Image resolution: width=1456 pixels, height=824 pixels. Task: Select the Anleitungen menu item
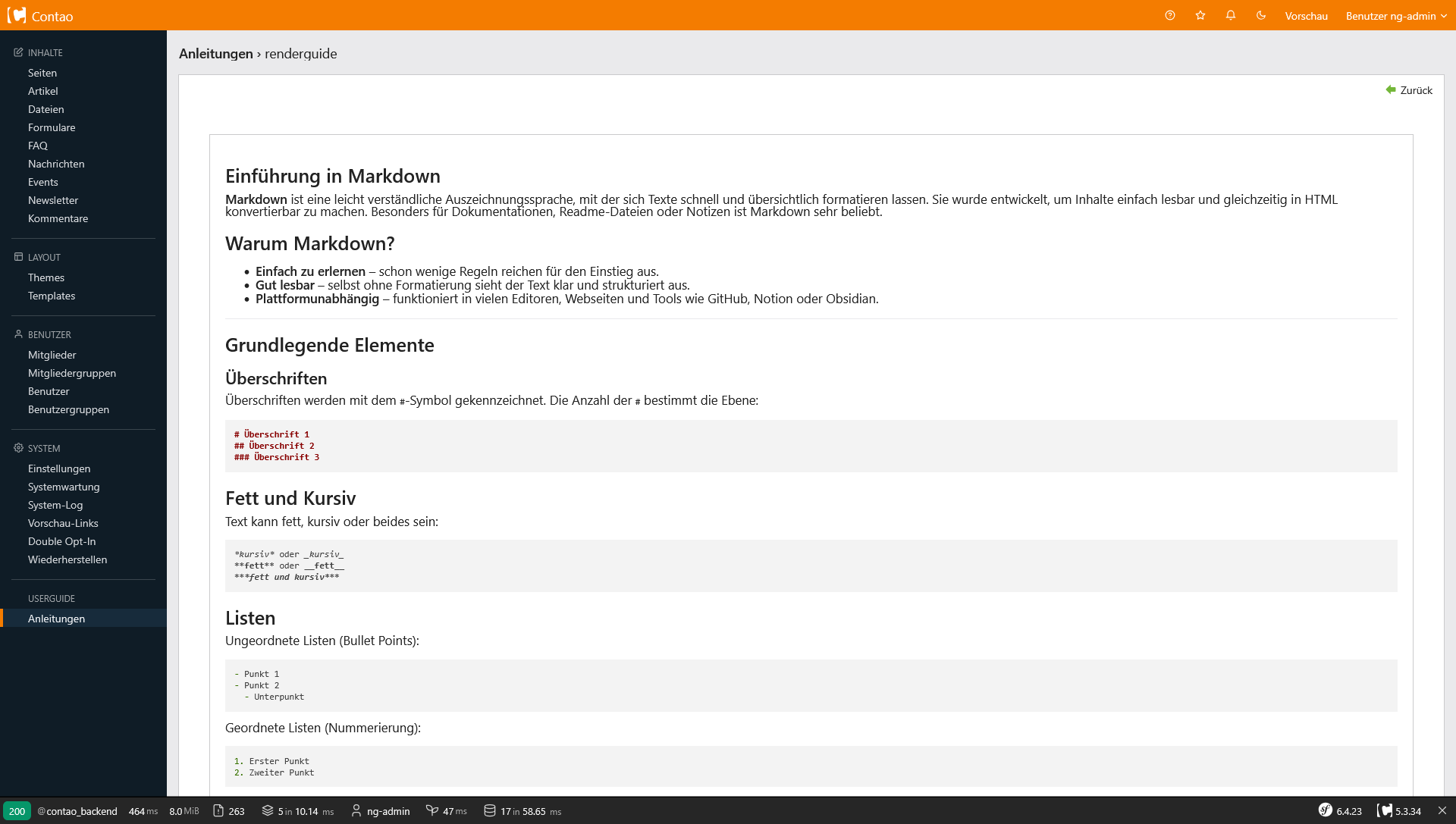pos(56,619)
